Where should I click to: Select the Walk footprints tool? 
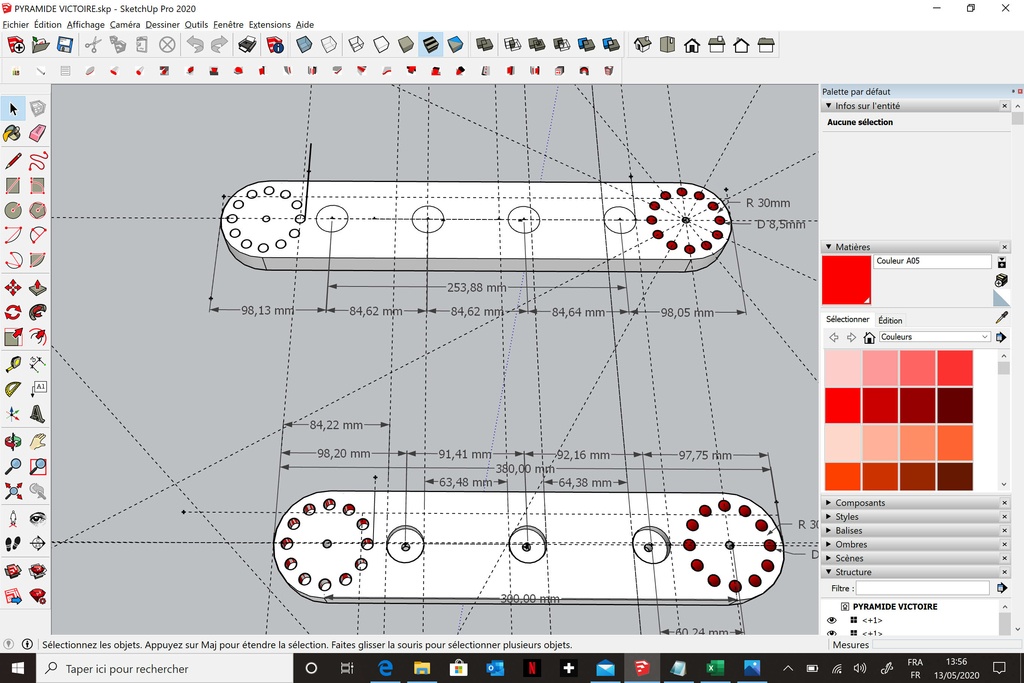(x=13, y=543)
